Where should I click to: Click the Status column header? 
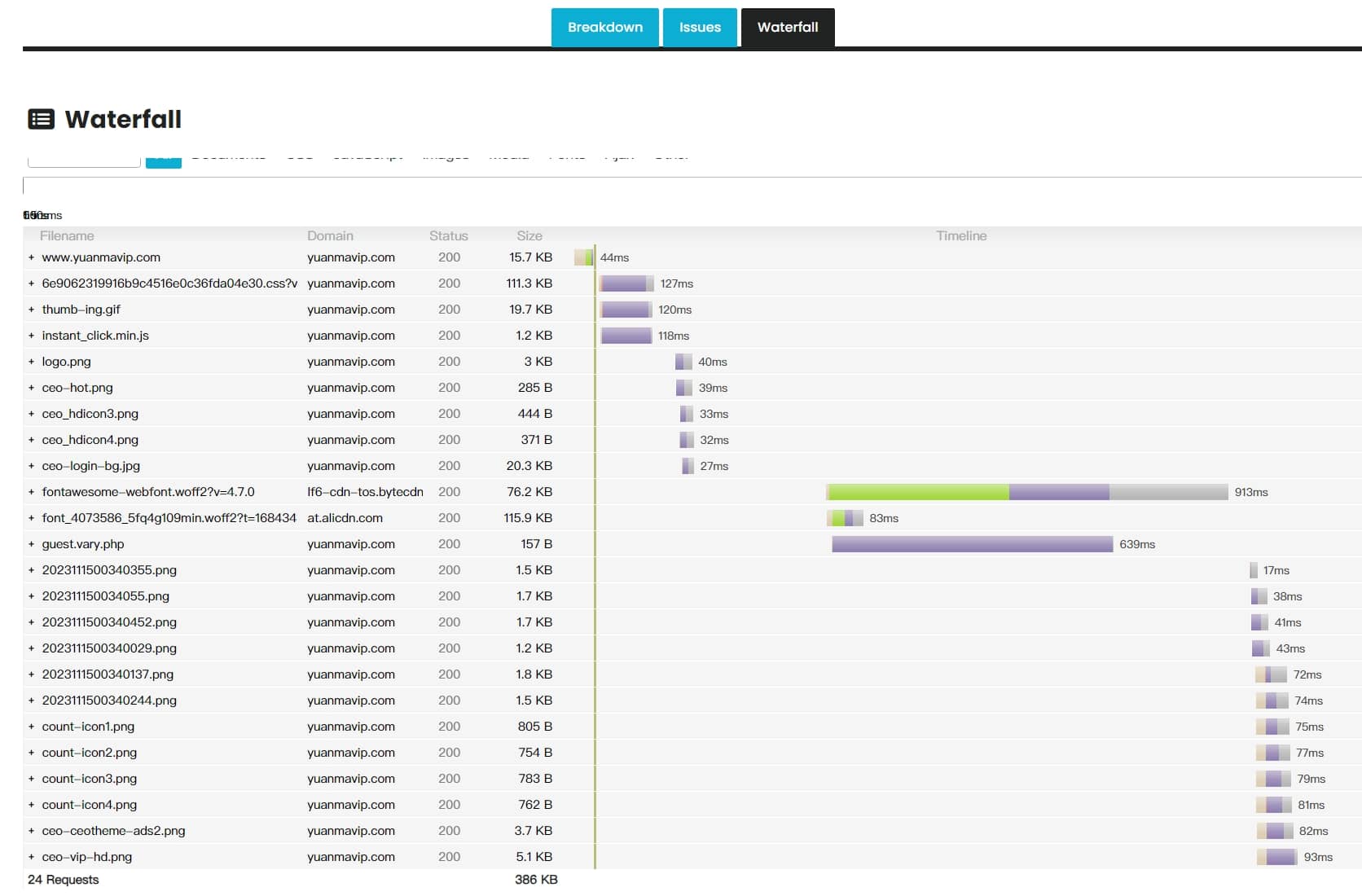click(448, 236)
